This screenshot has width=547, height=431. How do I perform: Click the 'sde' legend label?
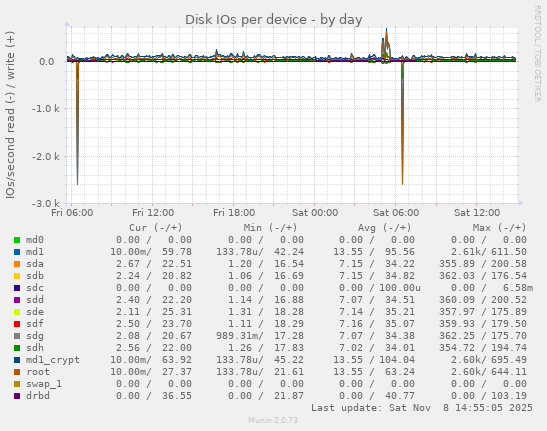[x=35, y=312]
